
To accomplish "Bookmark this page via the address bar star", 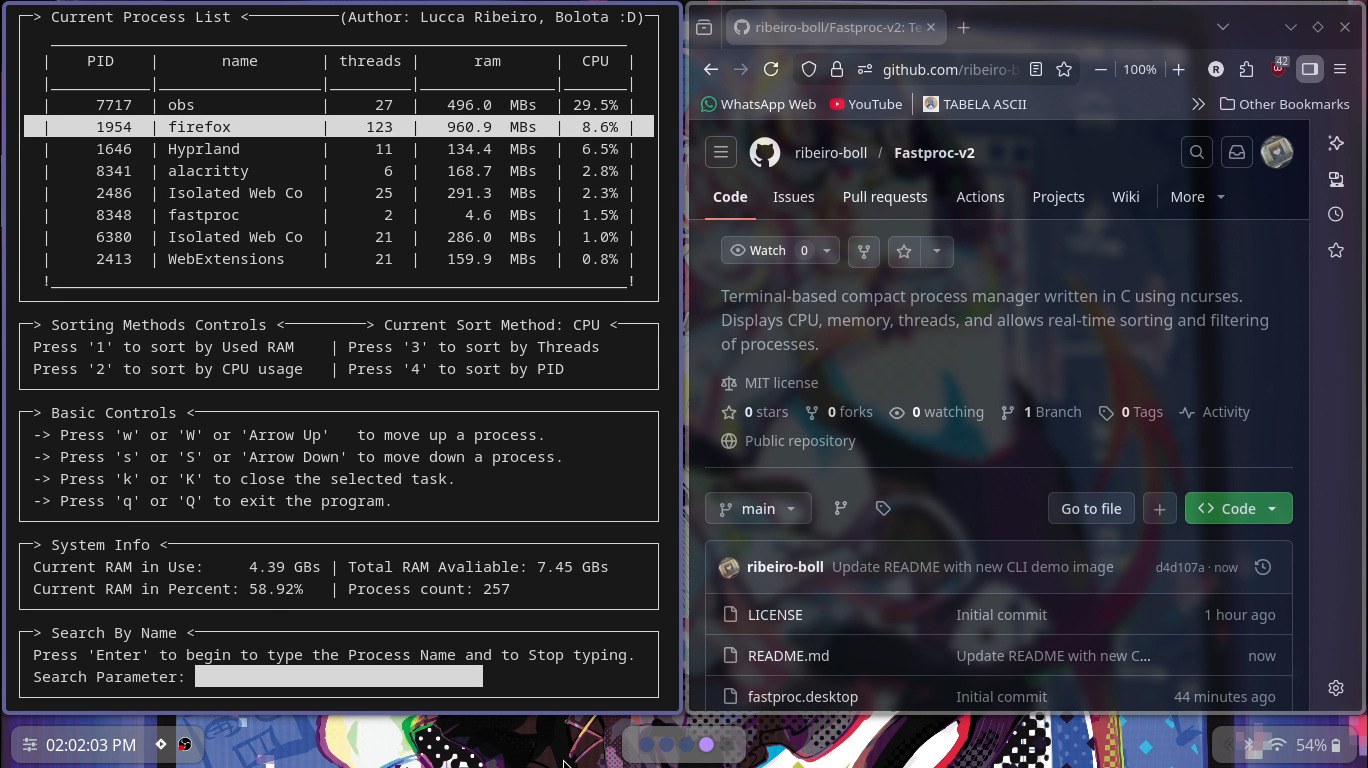I will [x=1064, y=70].
